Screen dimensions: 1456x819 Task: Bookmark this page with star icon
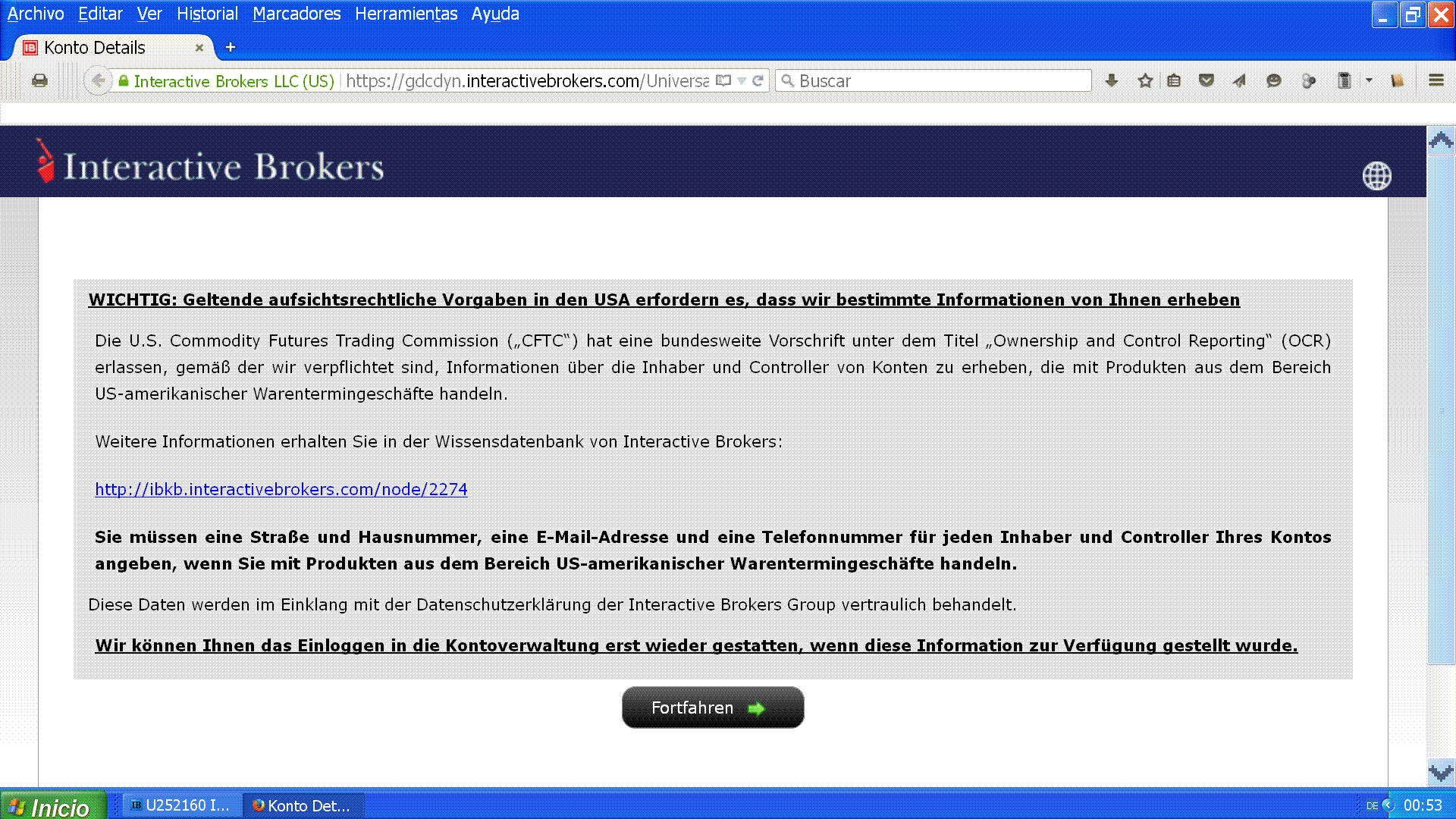[1145, 80]
